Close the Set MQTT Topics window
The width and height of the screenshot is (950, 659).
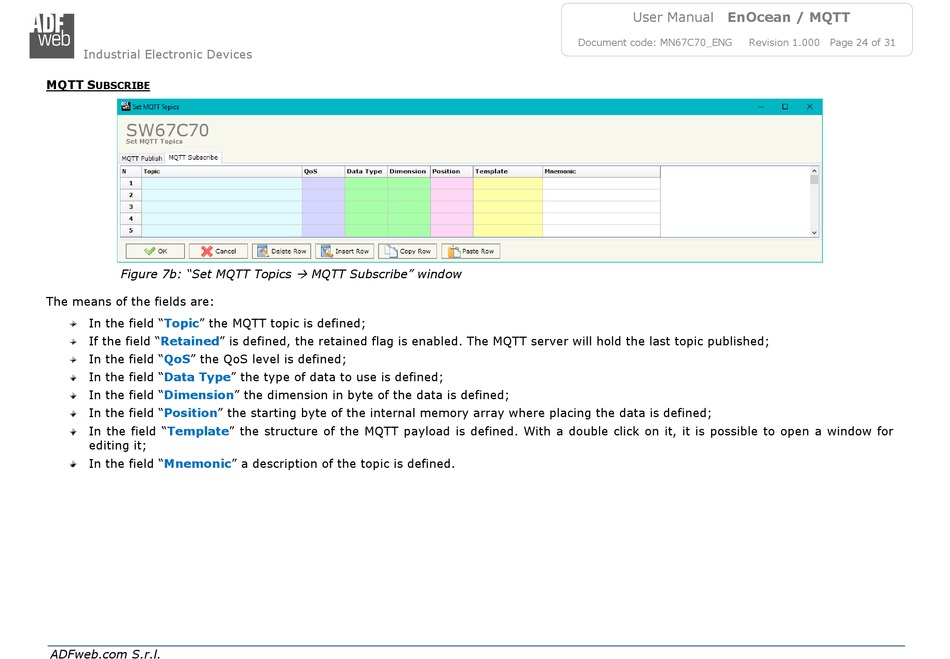(x=809, y=107)
